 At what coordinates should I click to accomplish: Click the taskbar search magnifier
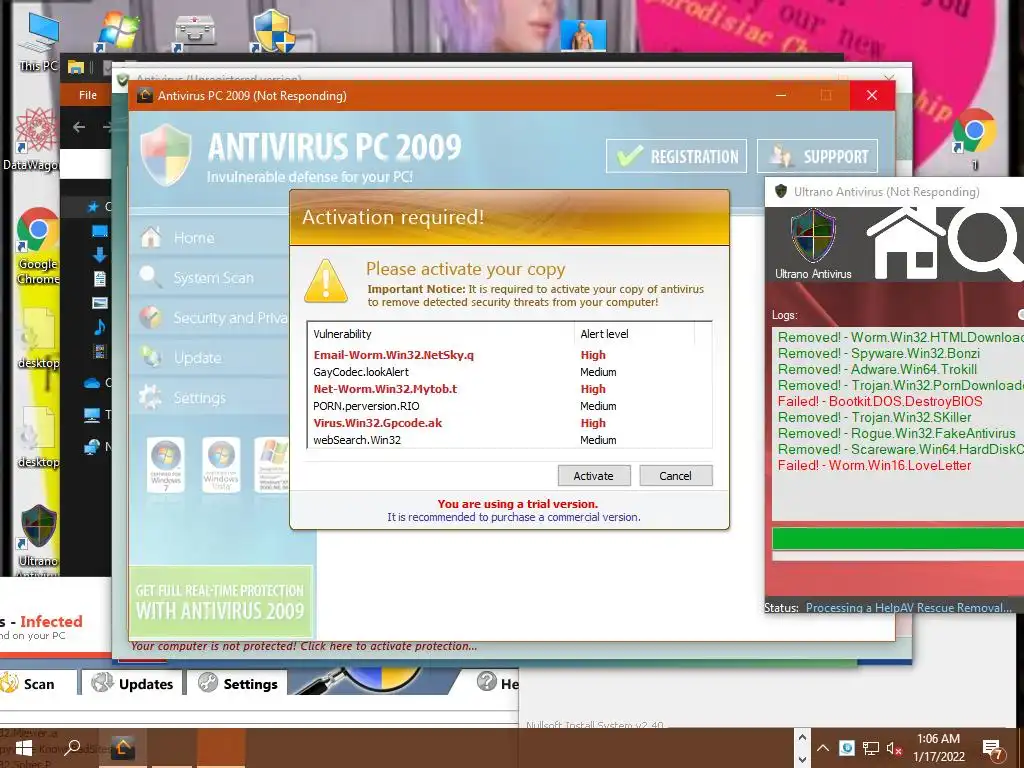click(x=72, y=748)
